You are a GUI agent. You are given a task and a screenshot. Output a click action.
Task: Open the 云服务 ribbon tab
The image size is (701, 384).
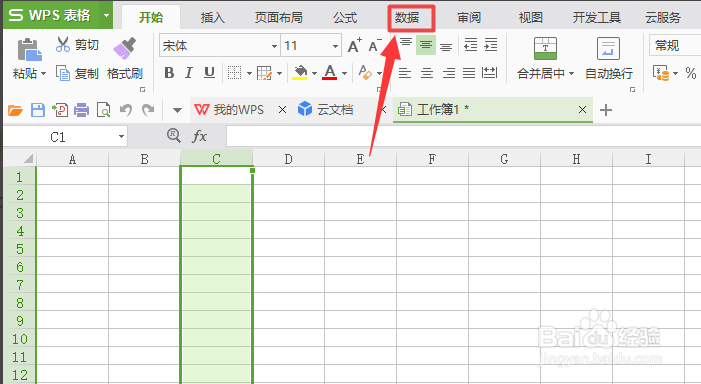coord(663,17)
